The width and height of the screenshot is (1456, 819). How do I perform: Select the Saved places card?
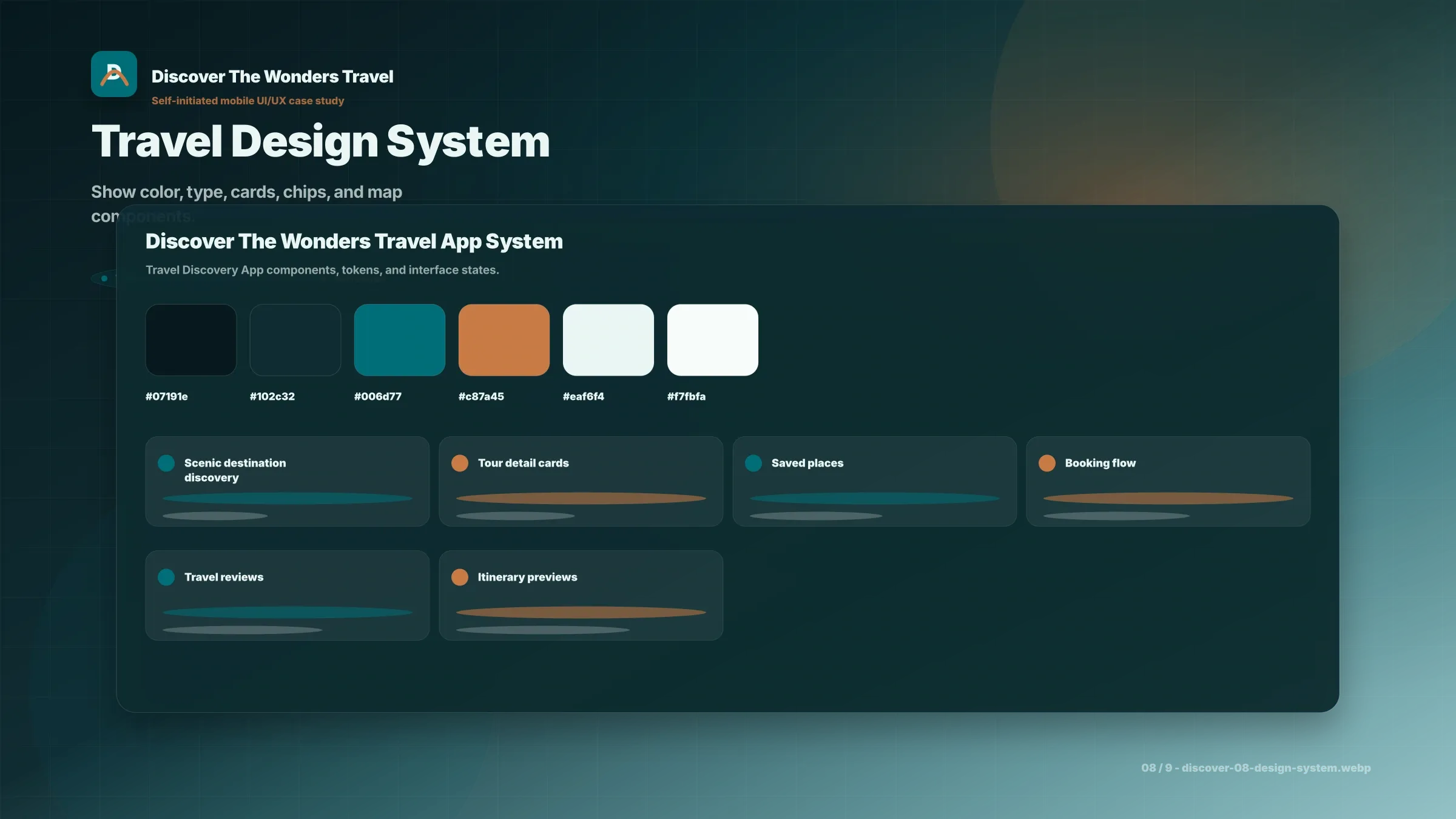coord(875,481)
